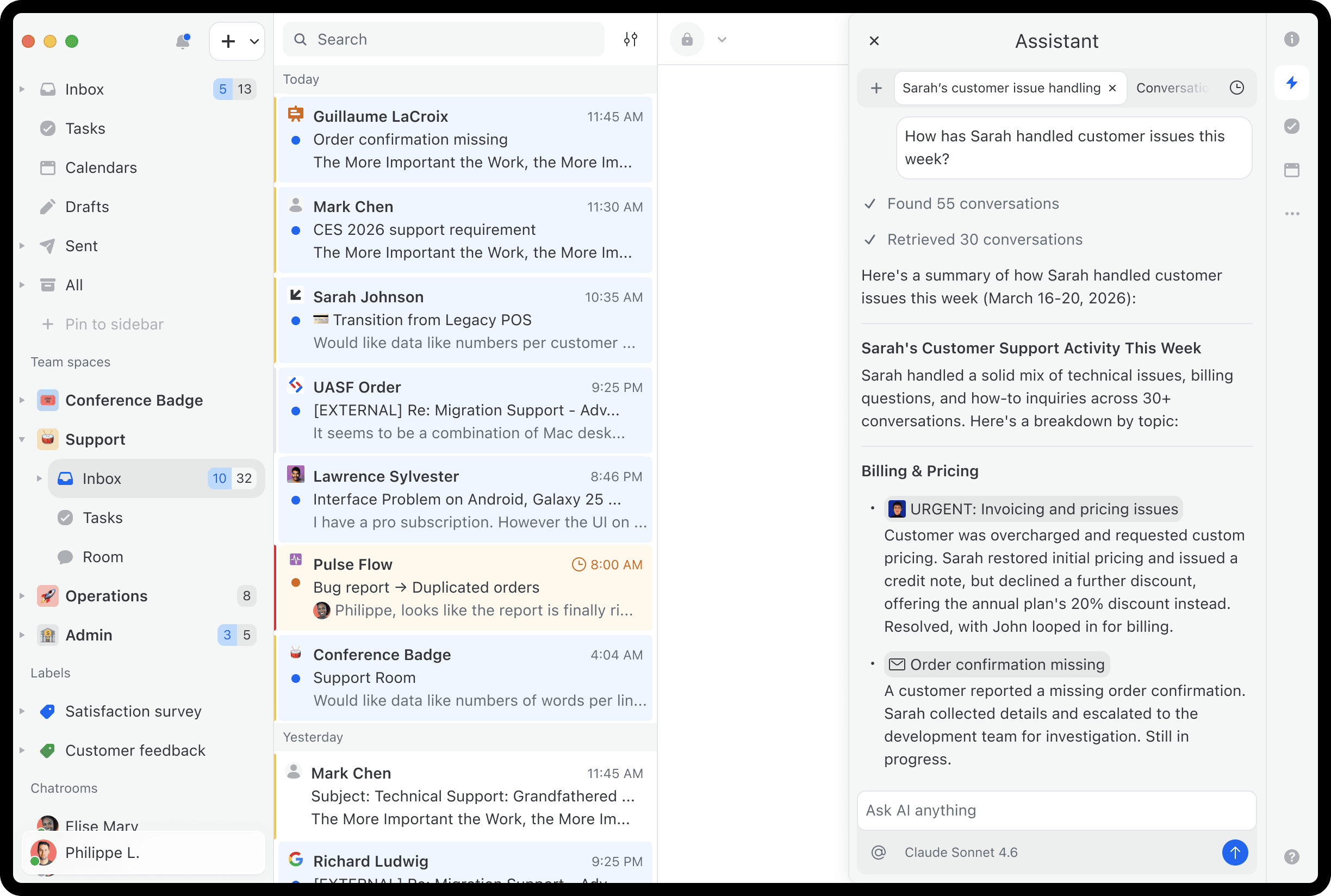
Task: Toggle unread dot on UASF Order email
Action: pos(295,411)
